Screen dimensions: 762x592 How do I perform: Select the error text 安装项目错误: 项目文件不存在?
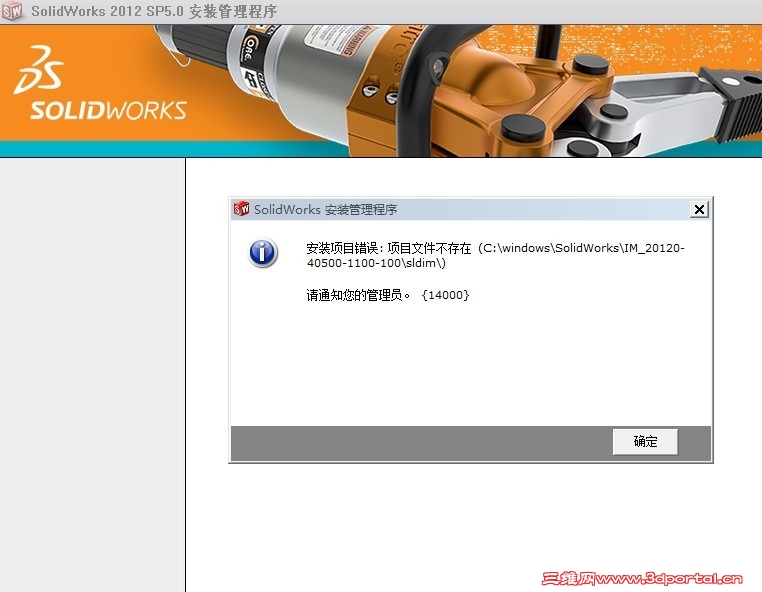pyautogui.click(x=389, y=248)
